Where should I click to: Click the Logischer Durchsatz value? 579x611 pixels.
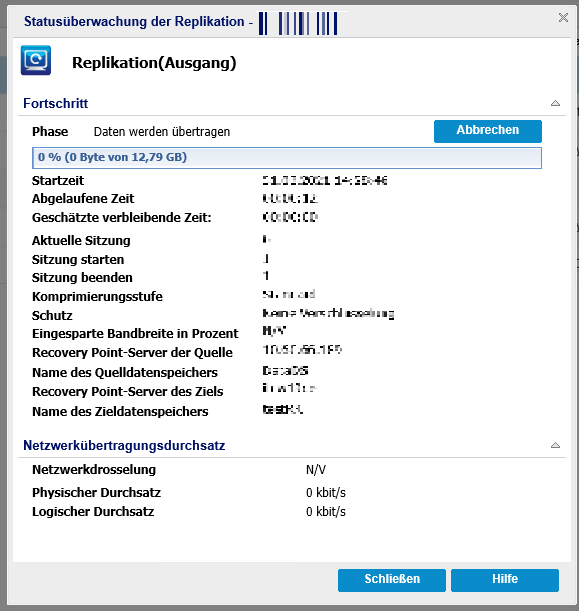(326, 511)
